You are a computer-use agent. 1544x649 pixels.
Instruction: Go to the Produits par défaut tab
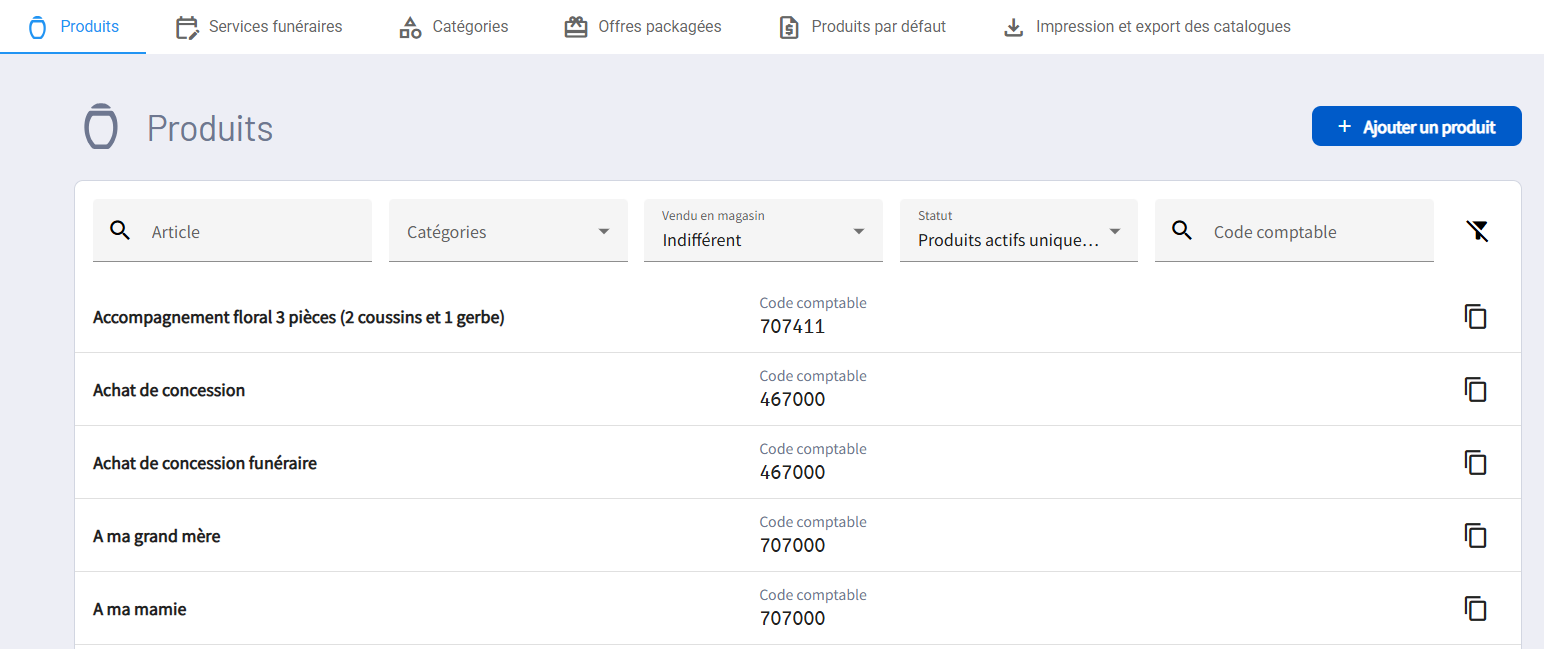[862, 27]
